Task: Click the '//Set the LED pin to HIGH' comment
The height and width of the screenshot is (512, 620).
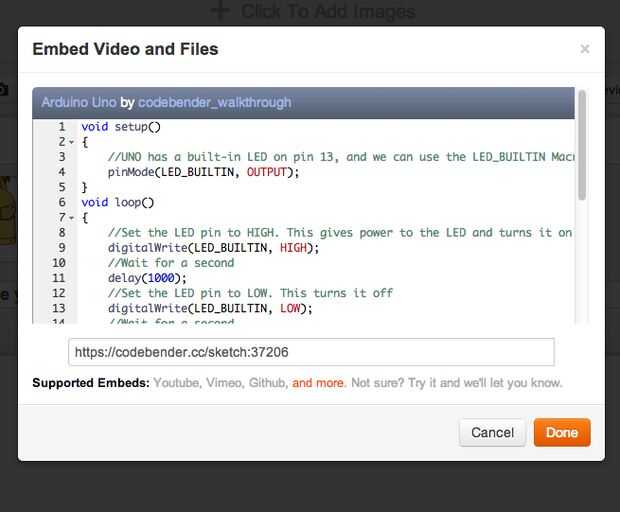Action: tap(340, 232)
